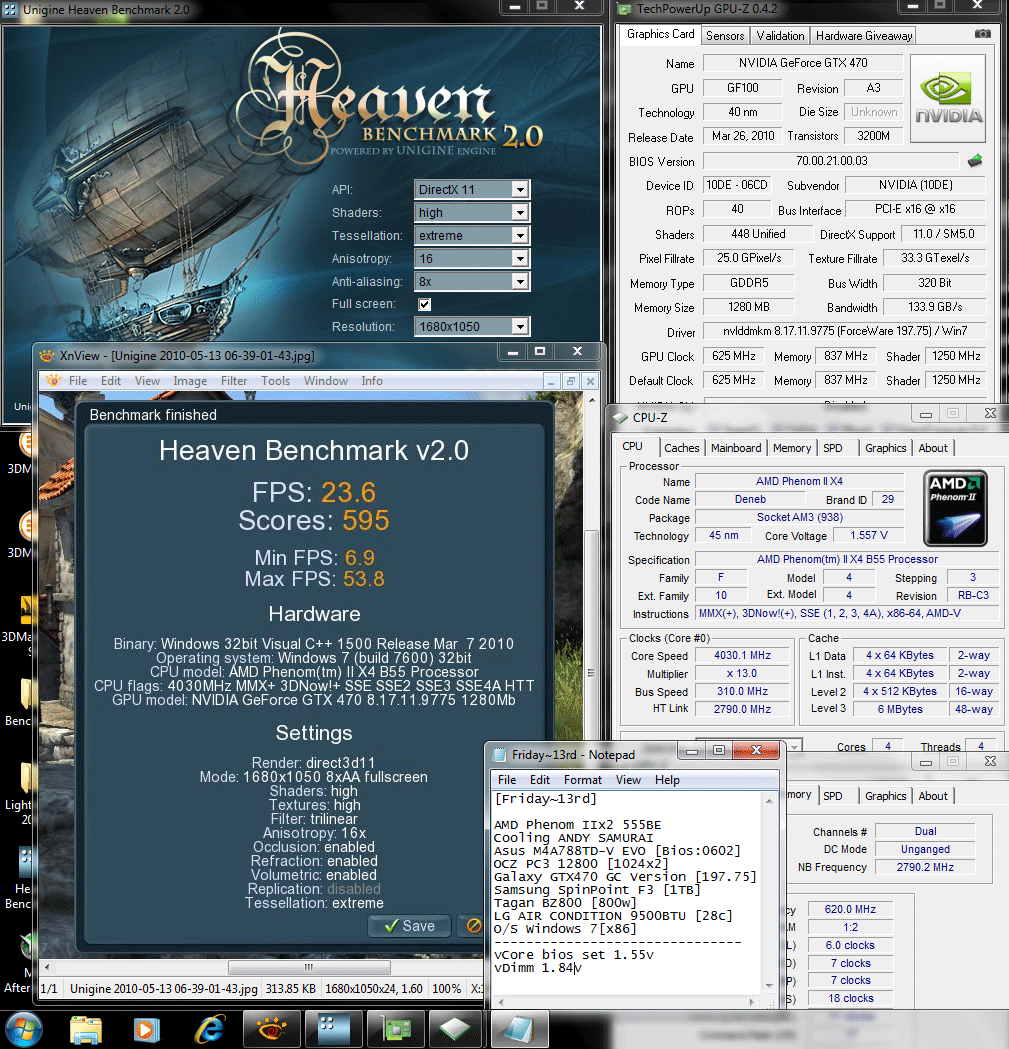Click the orange cancel icon beside Save

point(473,926)
